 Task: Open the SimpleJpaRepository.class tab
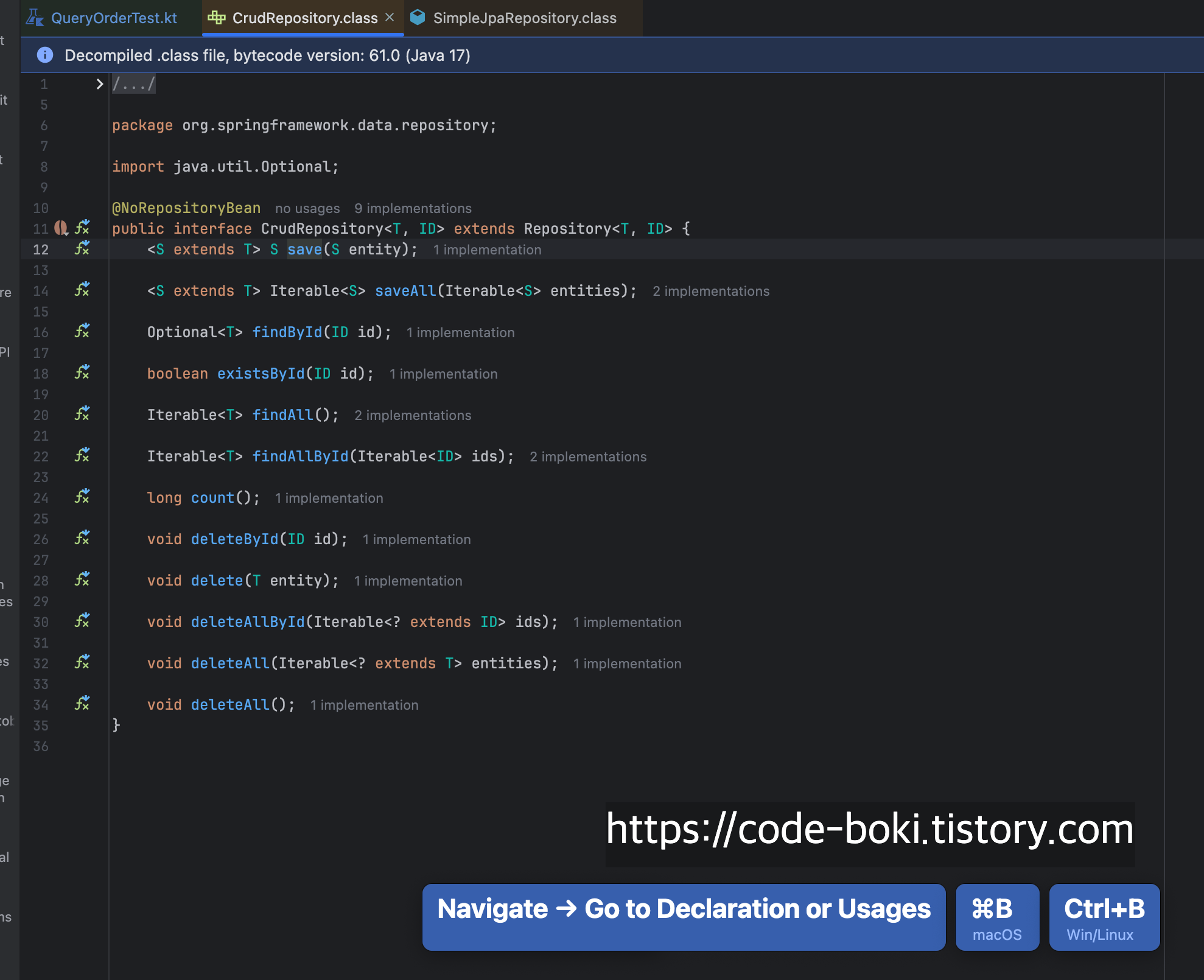click(524, 18)
